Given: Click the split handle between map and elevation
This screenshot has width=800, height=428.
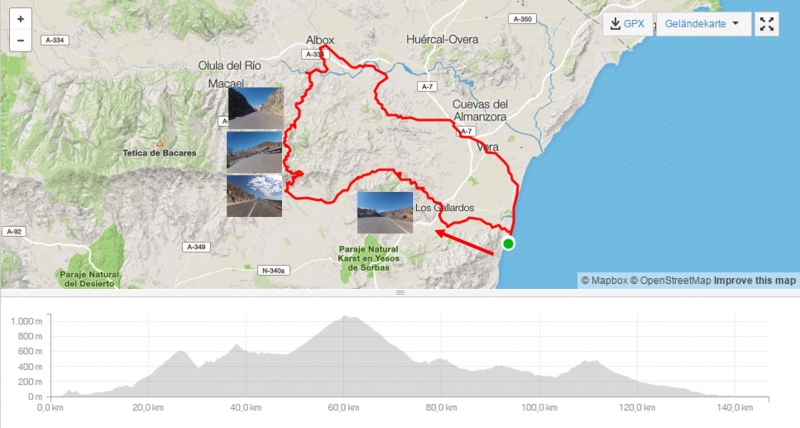Looking at the screenshot, I should (400, 293).
